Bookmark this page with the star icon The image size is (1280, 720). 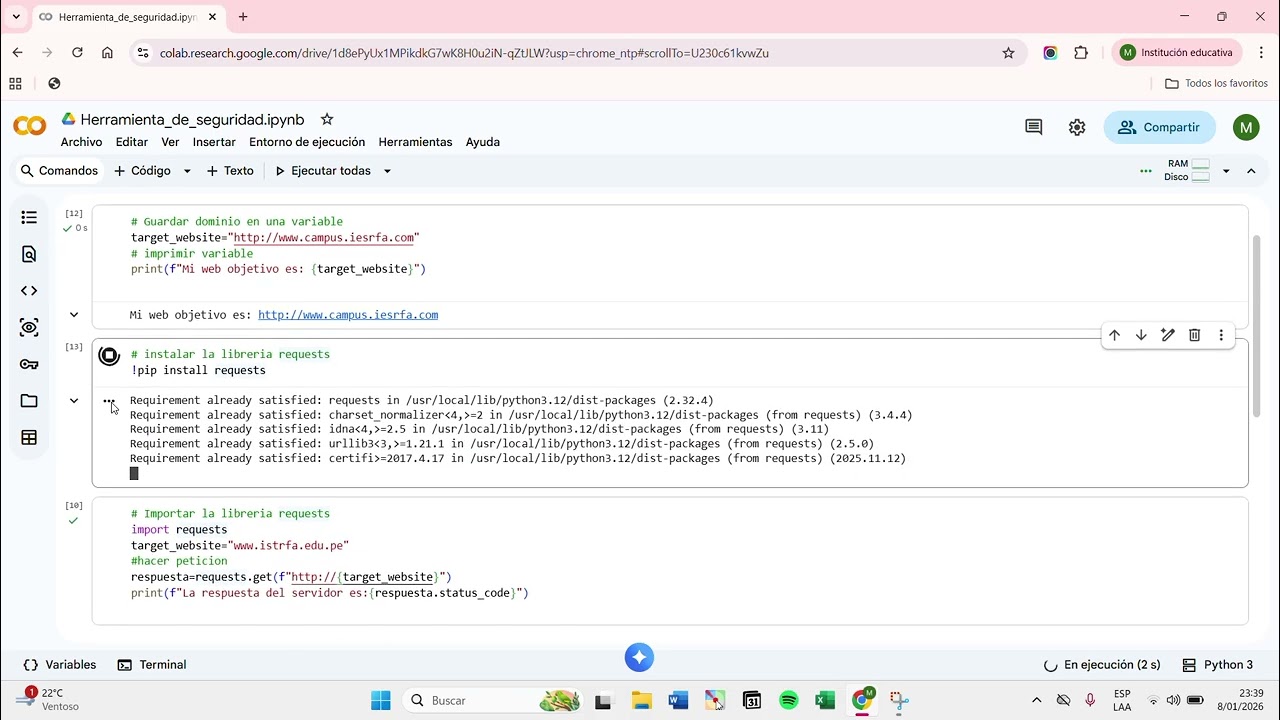(x=1008, y=53)
